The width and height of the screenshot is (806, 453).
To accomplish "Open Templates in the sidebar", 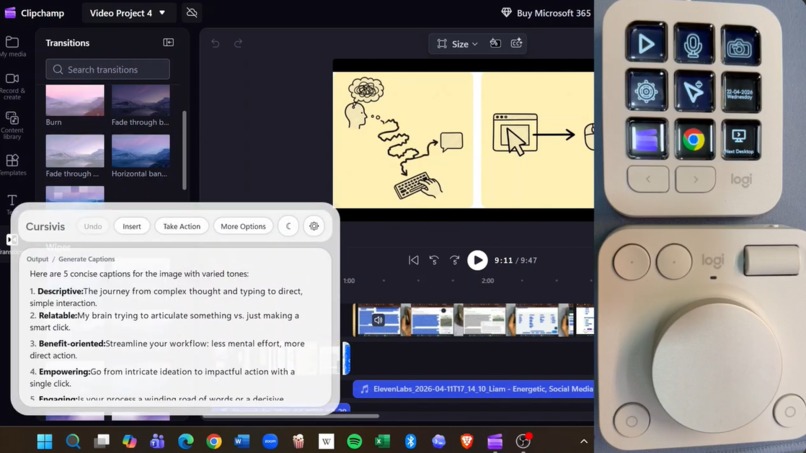I will (x=12, y=165).
